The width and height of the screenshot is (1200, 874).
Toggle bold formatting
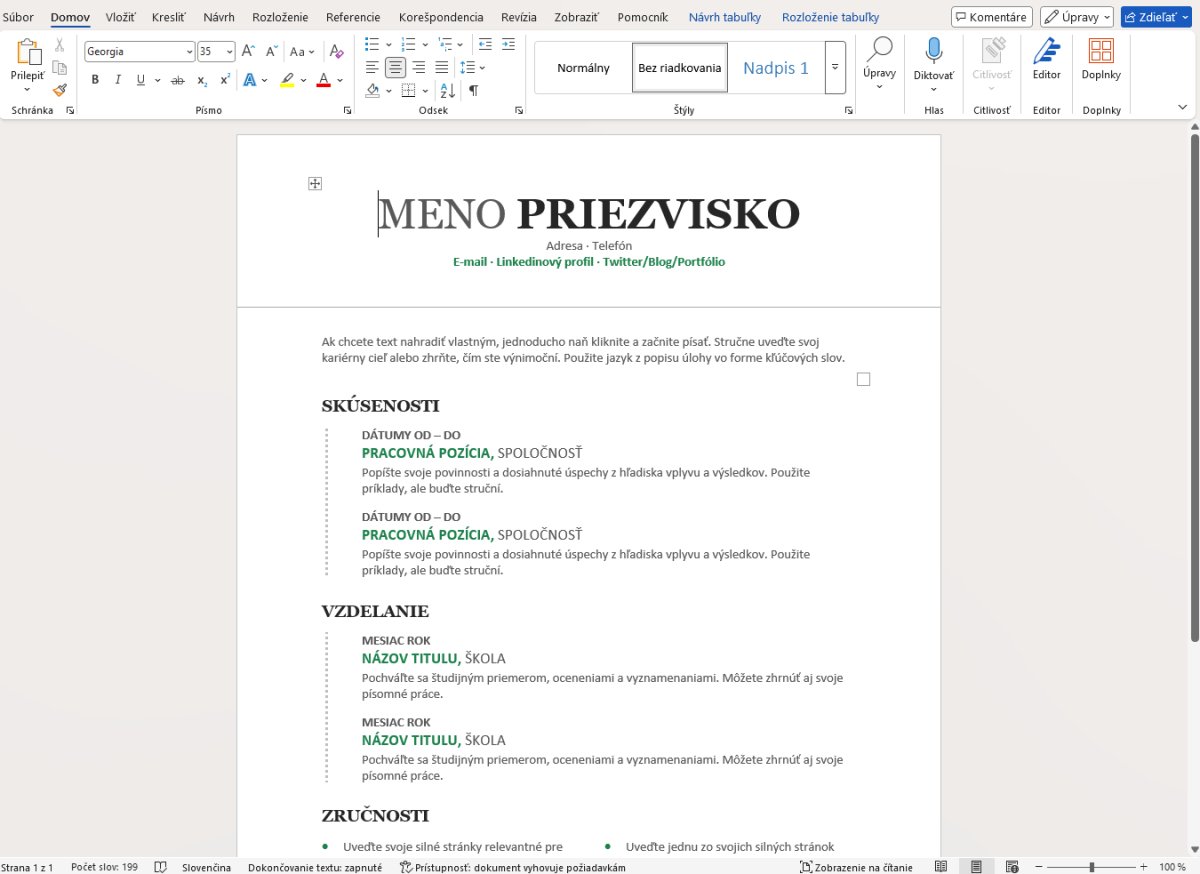click(x=95, y=80)
